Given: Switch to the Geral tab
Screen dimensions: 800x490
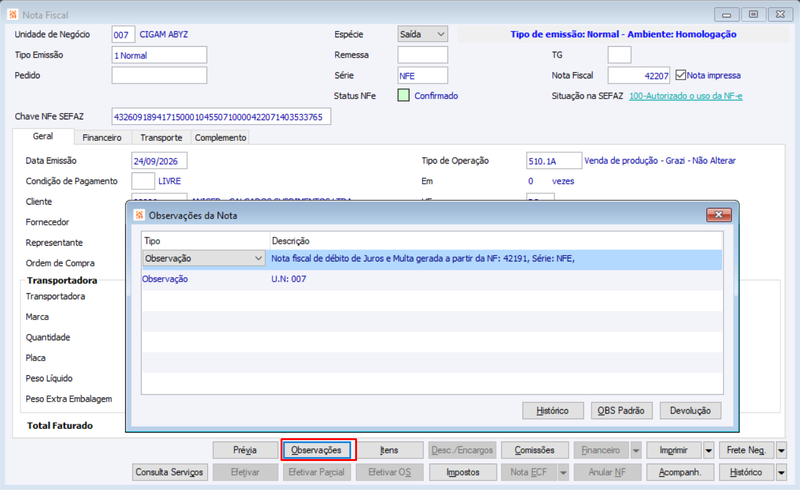Looking at the screenshot, I should (43, 136).
